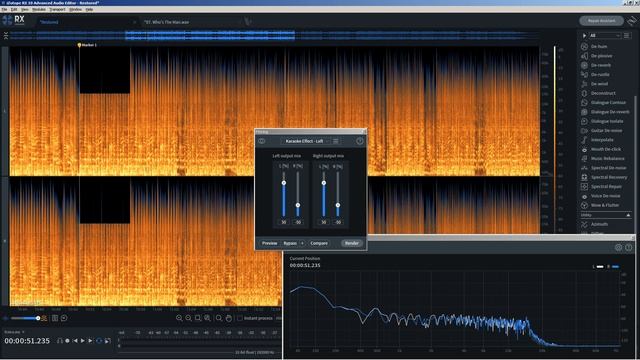Open the De-hum module
The image size is (640, 360).
tap(599, 47)
